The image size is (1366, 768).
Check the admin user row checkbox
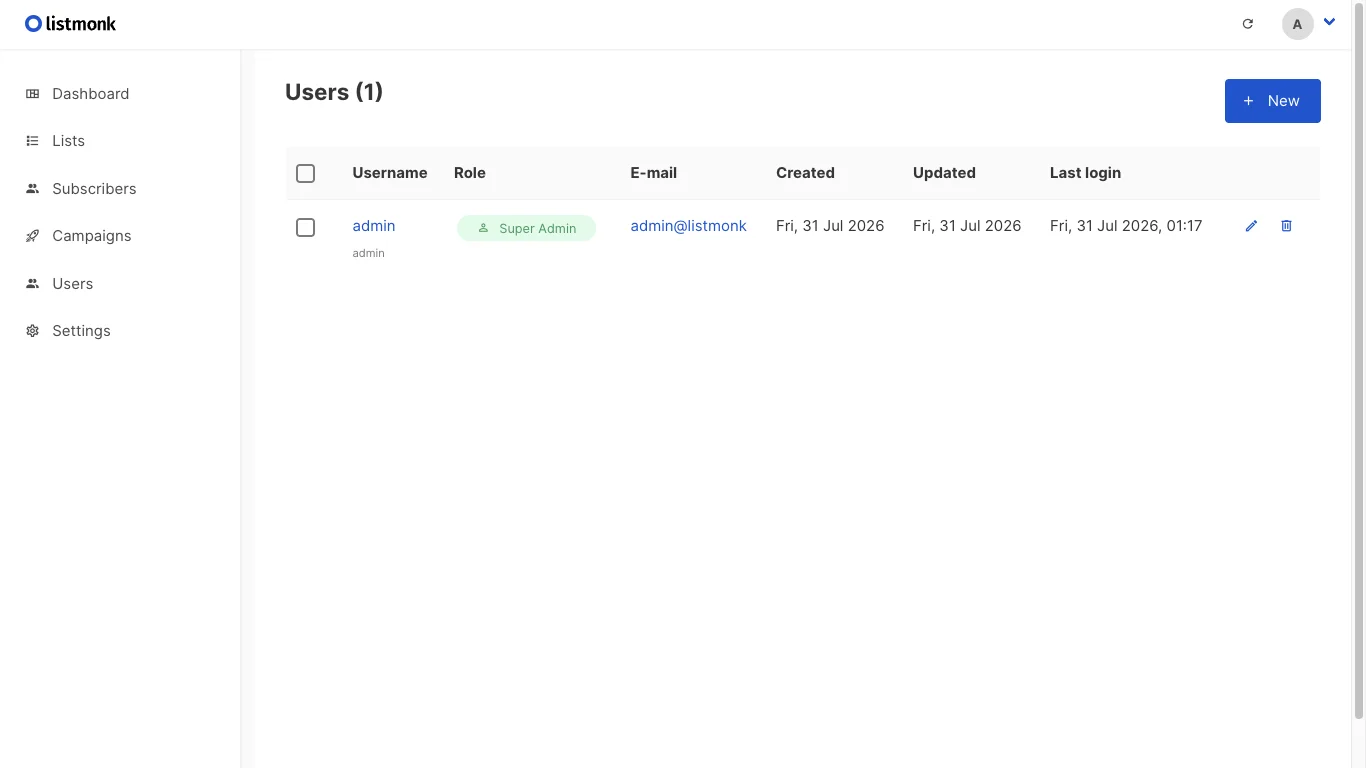pos(306,228)
